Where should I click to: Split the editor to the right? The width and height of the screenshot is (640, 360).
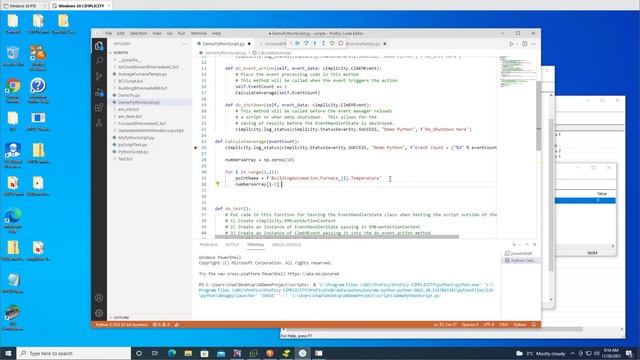[x=525, y=44]
